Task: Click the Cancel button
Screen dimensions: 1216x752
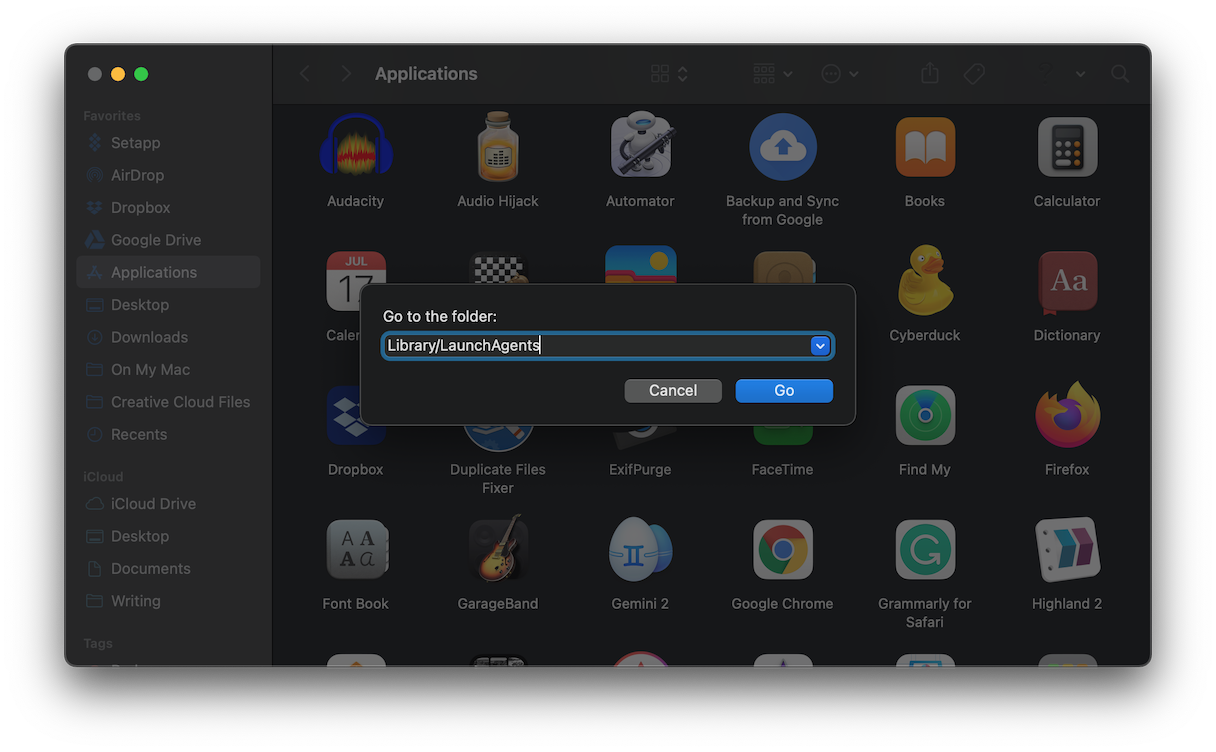Action: pos(673,391)
